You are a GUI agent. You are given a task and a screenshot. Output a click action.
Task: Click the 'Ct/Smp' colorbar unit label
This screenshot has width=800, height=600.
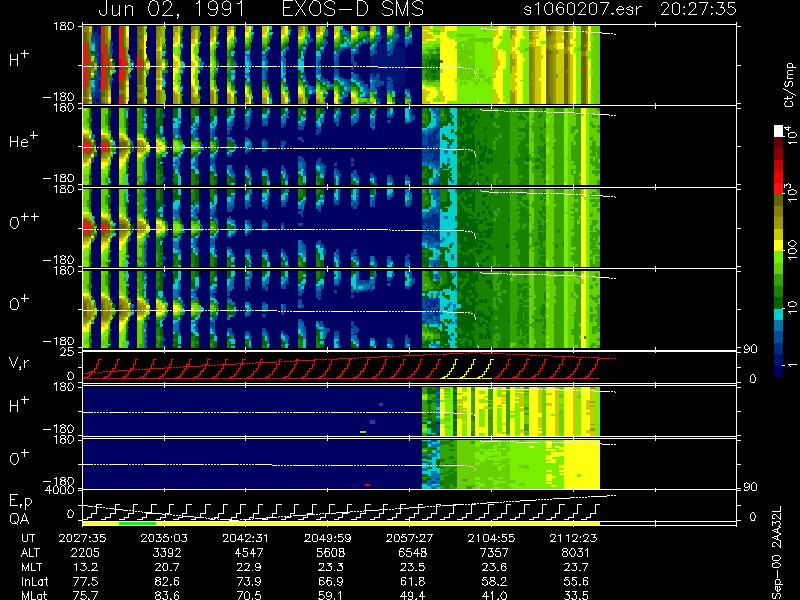(x=789, y=85)
